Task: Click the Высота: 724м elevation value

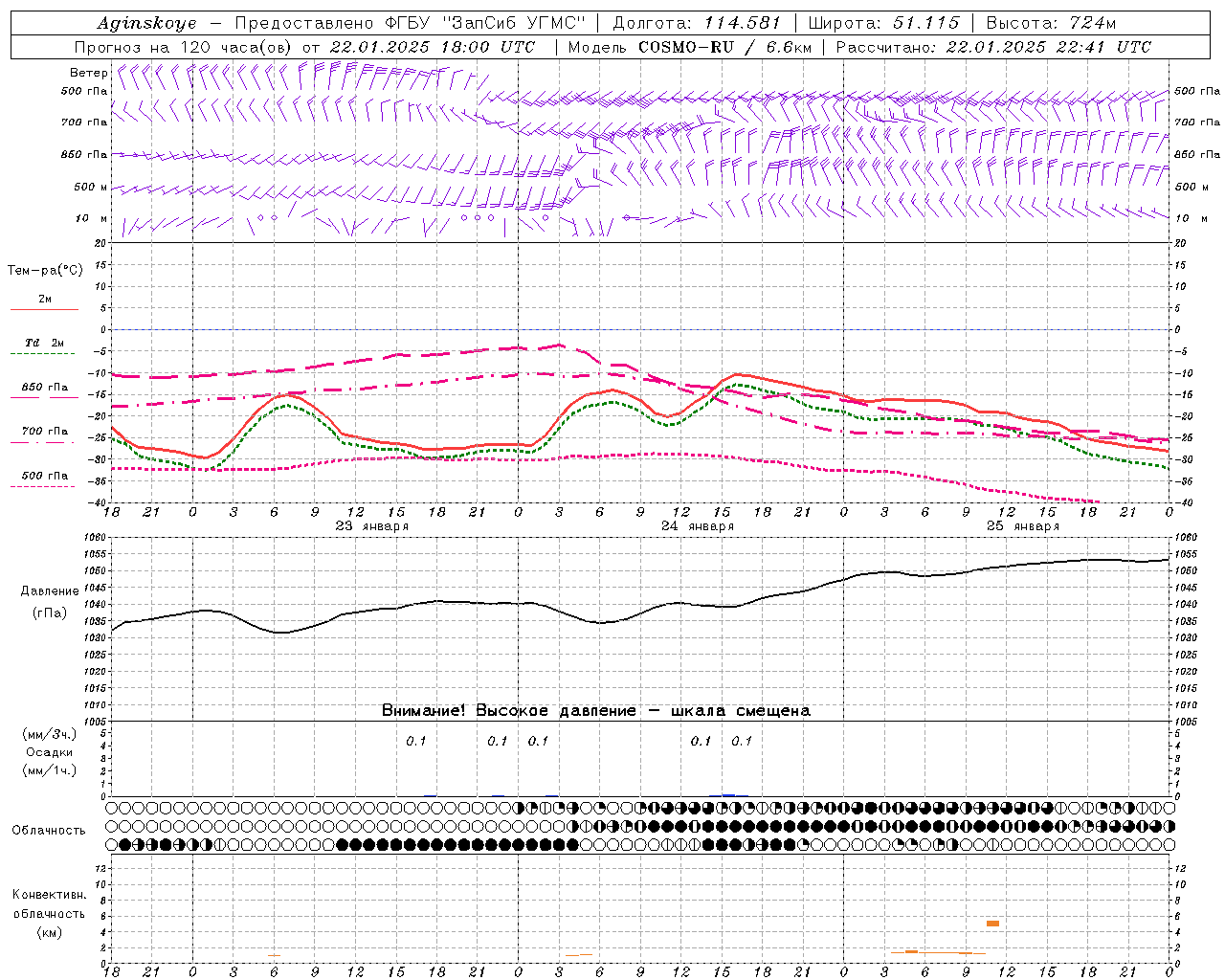Action: 1051,23
